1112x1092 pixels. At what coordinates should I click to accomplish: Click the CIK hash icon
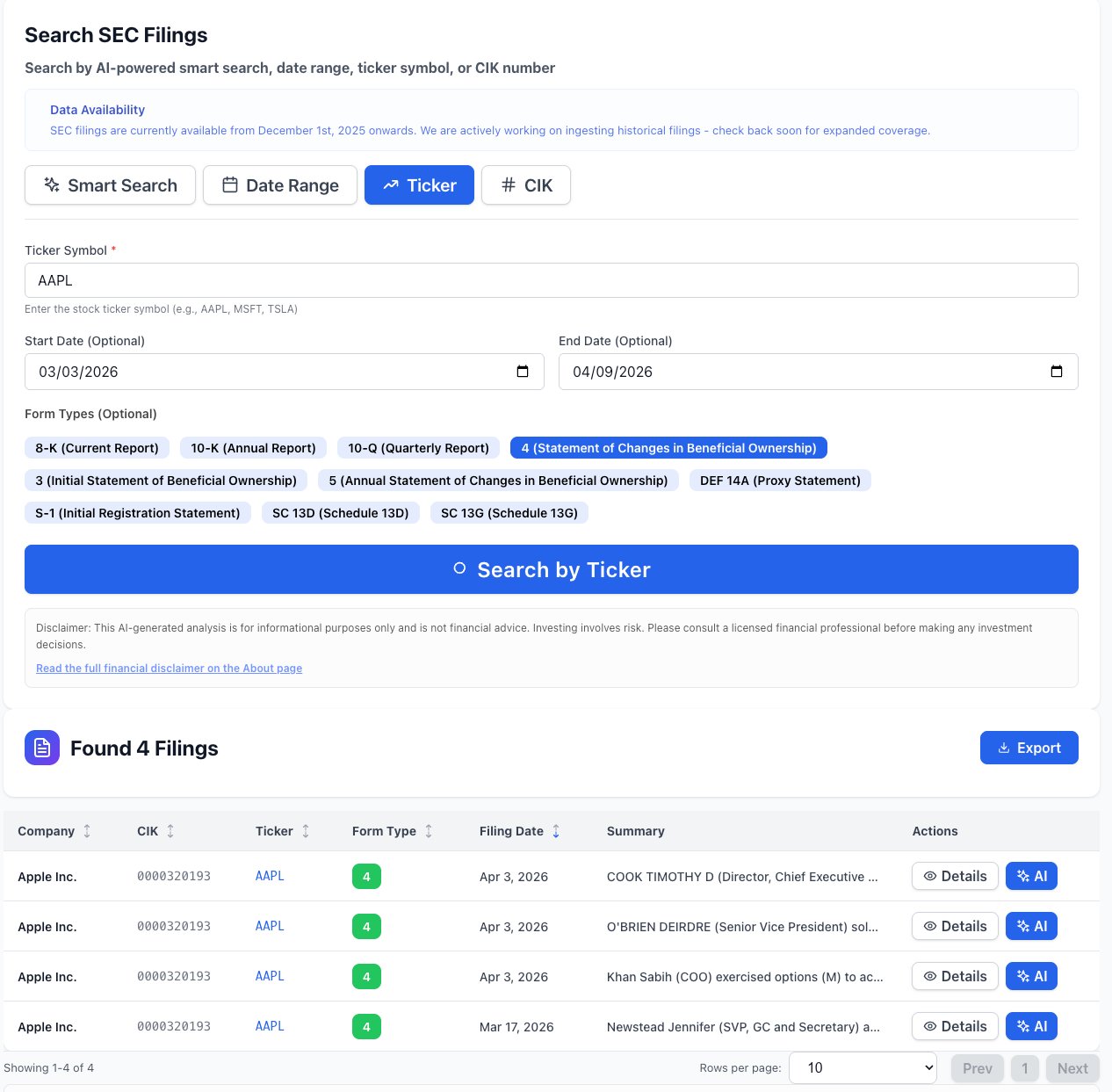pyautogui.click(x=508, y=185)
